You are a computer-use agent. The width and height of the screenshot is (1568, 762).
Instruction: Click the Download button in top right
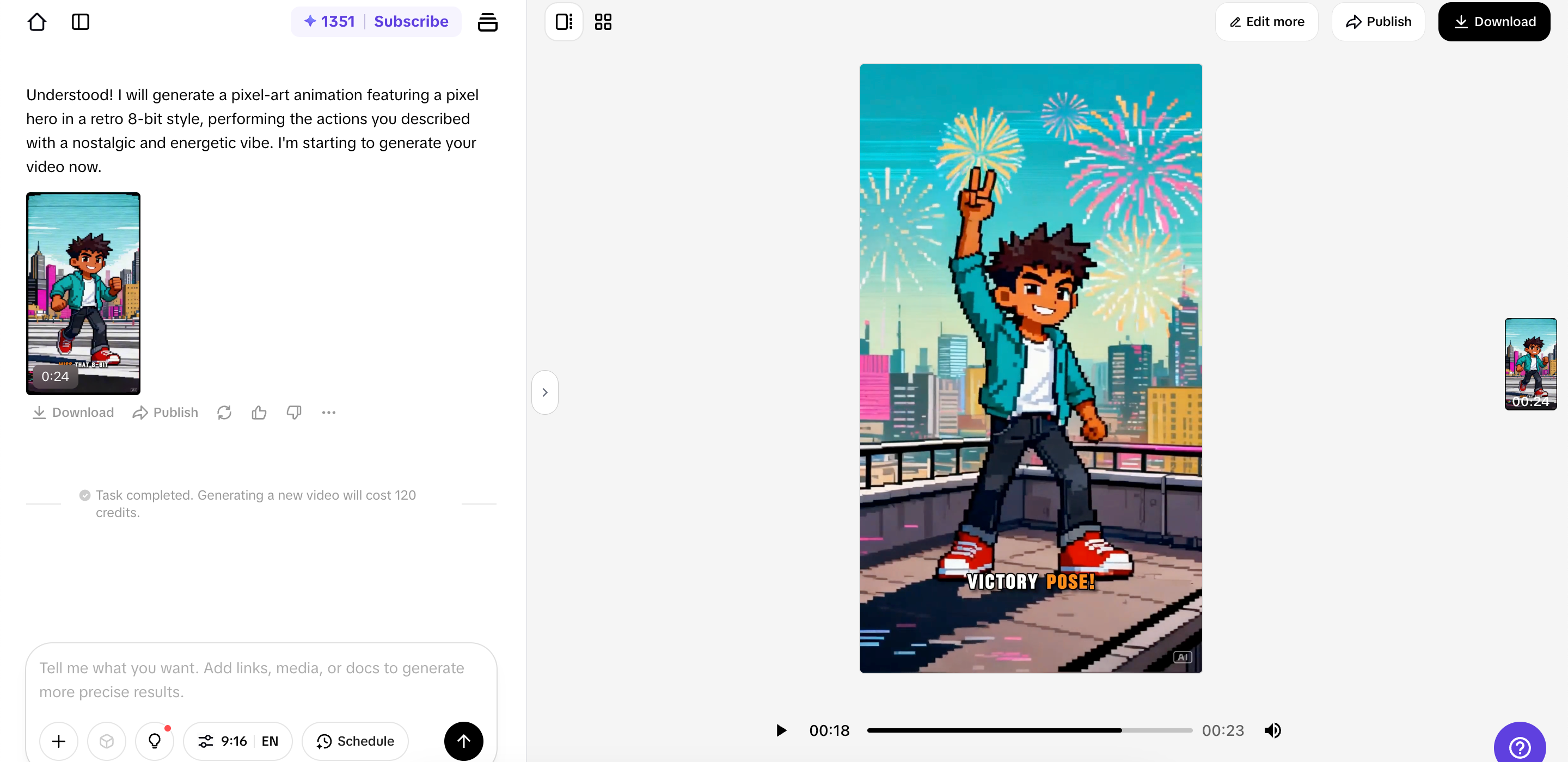pyautogui.click(x=1494, y=21)
